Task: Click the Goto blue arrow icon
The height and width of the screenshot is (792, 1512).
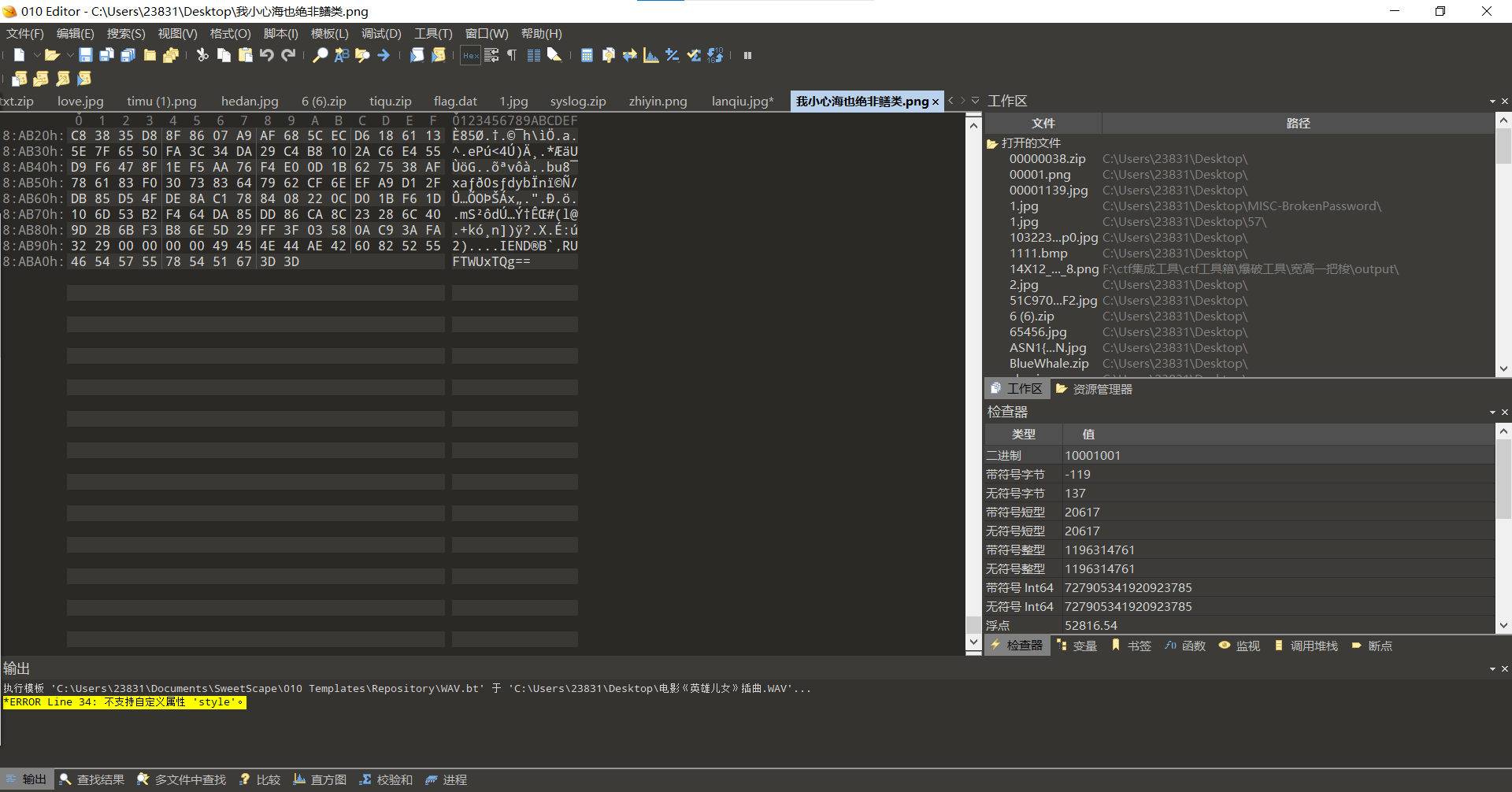Action: [384, 55]
